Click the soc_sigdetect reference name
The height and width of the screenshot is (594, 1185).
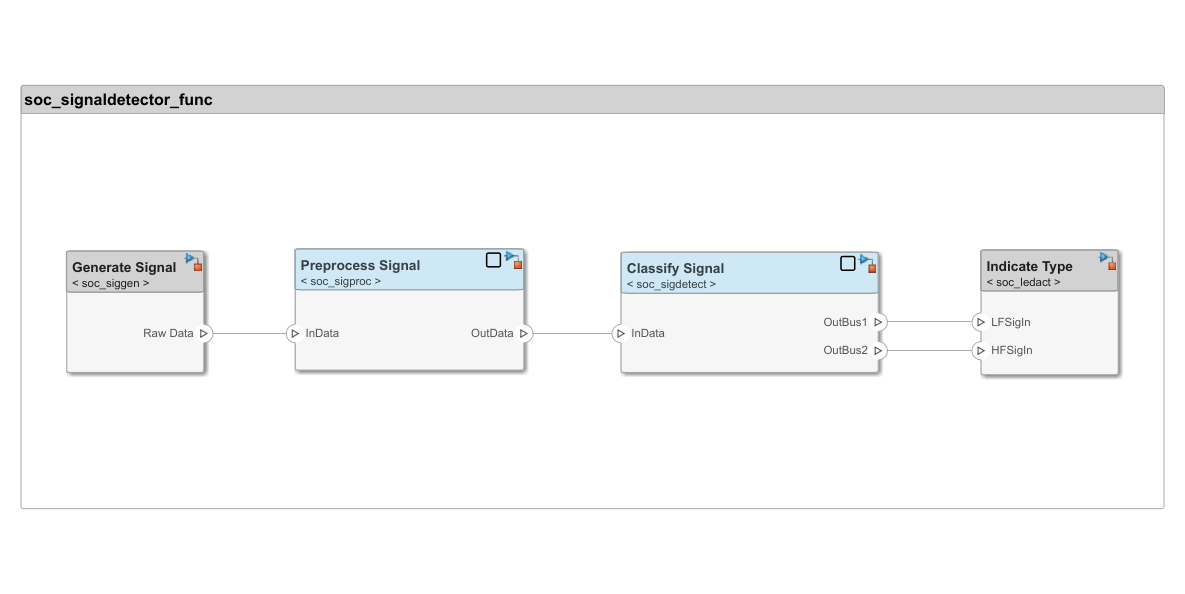pos(671,285)
